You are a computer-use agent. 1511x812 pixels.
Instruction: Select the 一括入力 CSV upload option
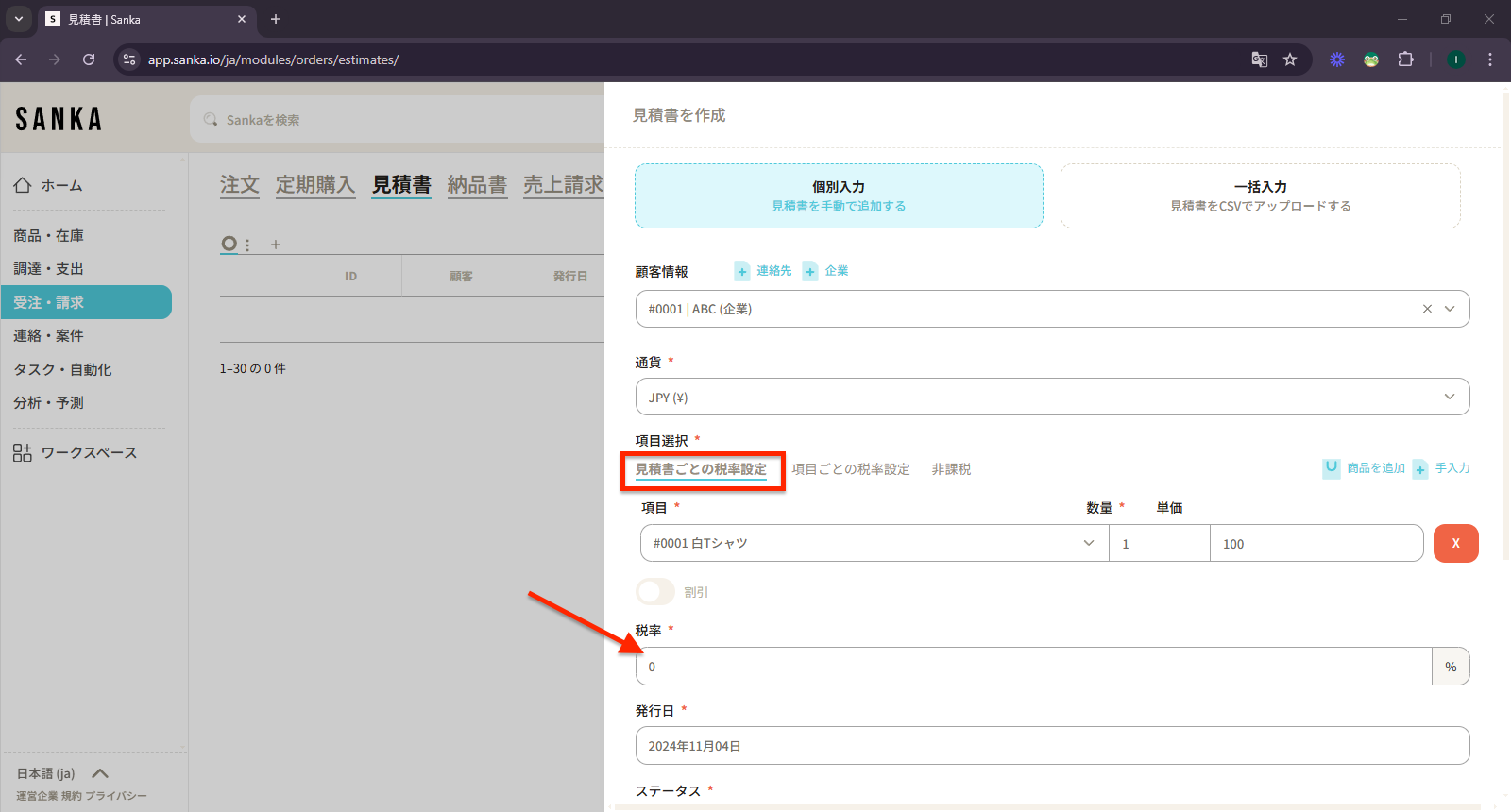pyautogui.click(x=1260, y=196)
